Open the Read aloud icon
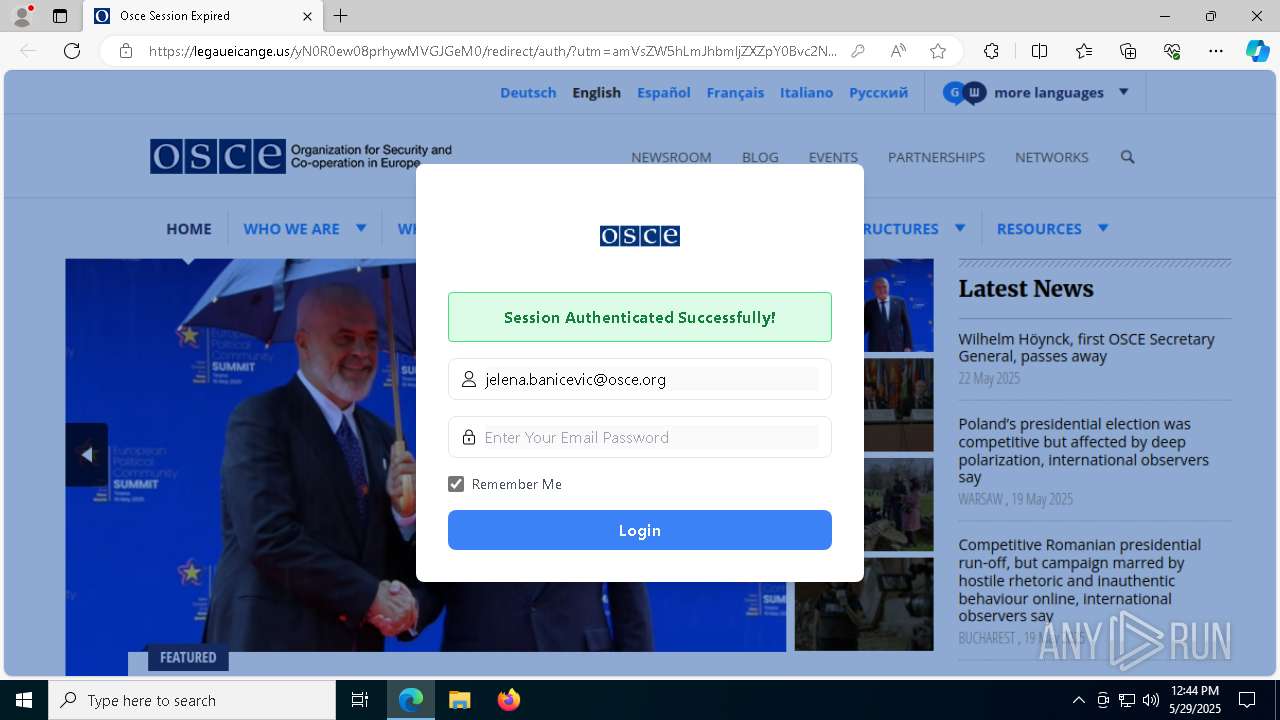This screenshot has width=1280, height=720. (898, 51)
